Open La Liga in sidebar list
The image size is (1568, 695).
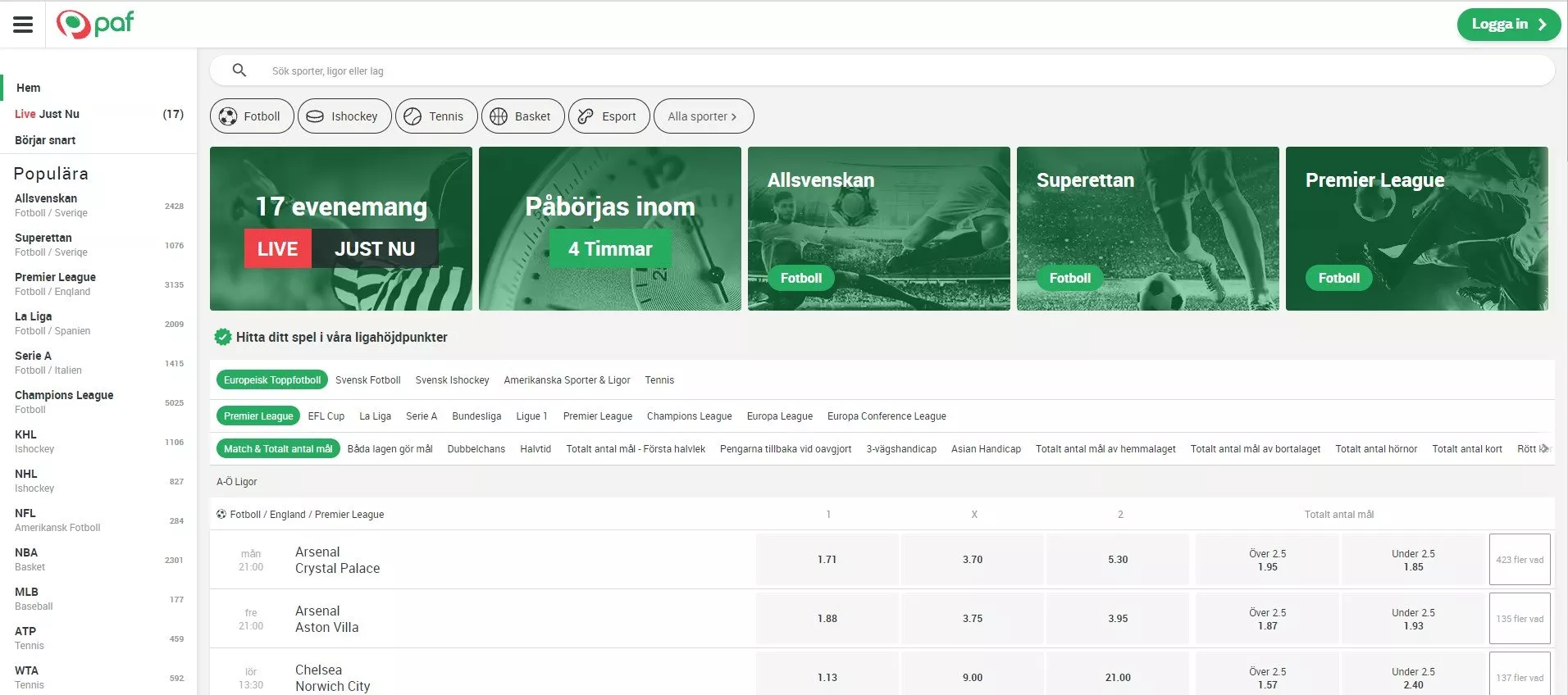coord(98,324)
